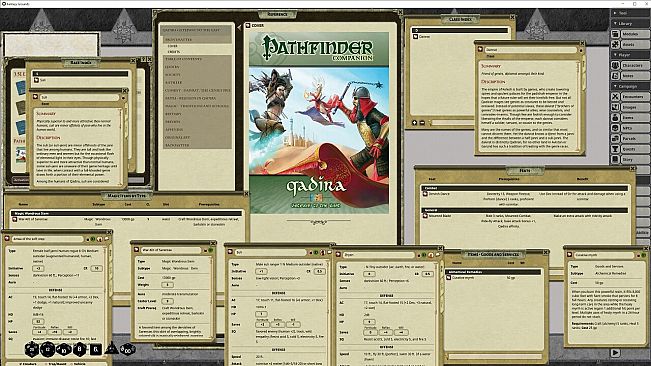Open the Items bag icon
Screen dimensions: 651x366
coord(615,117)
